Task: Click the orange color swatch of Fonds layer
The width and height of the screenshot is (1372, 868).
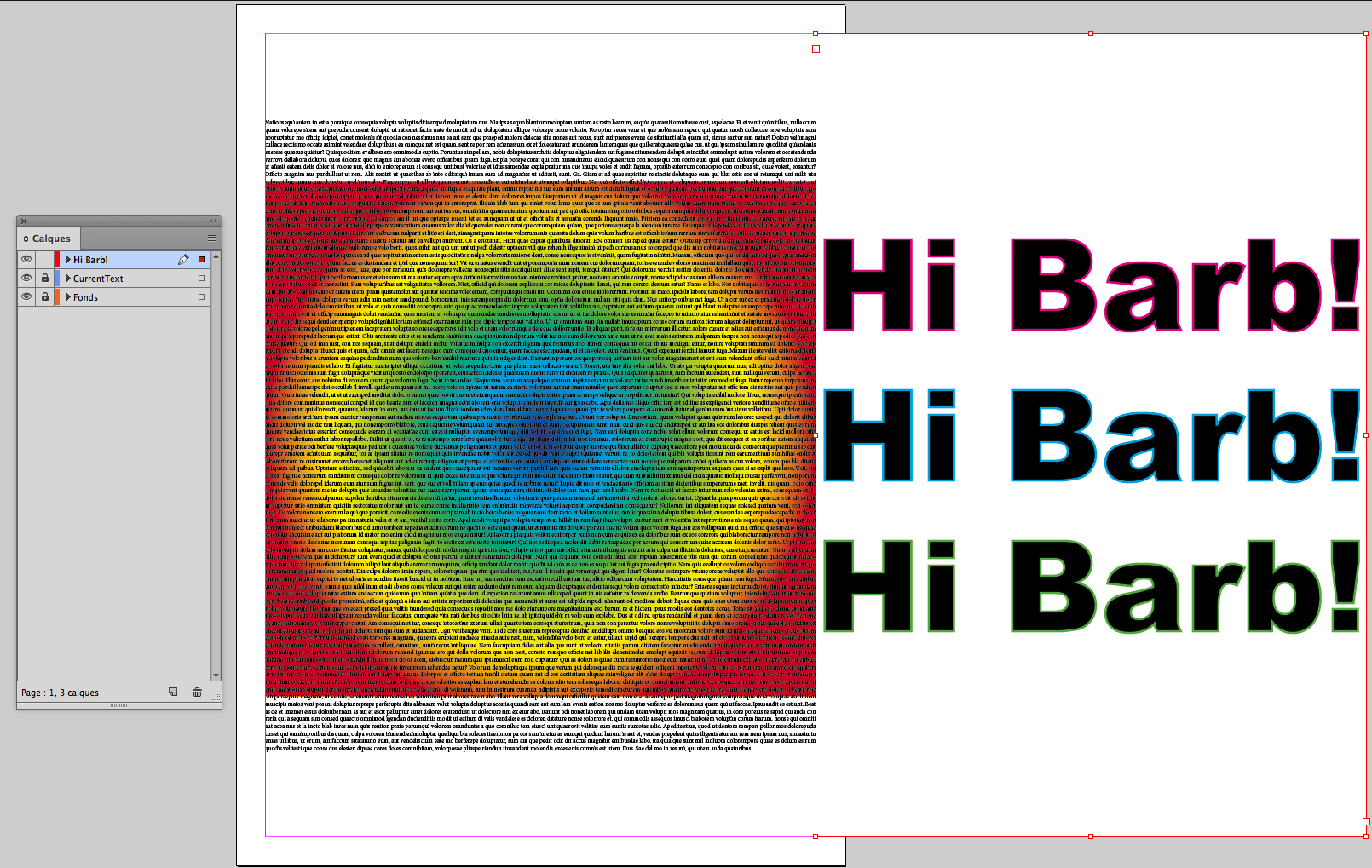Action: pyautogui.click(x=58, y=296)
